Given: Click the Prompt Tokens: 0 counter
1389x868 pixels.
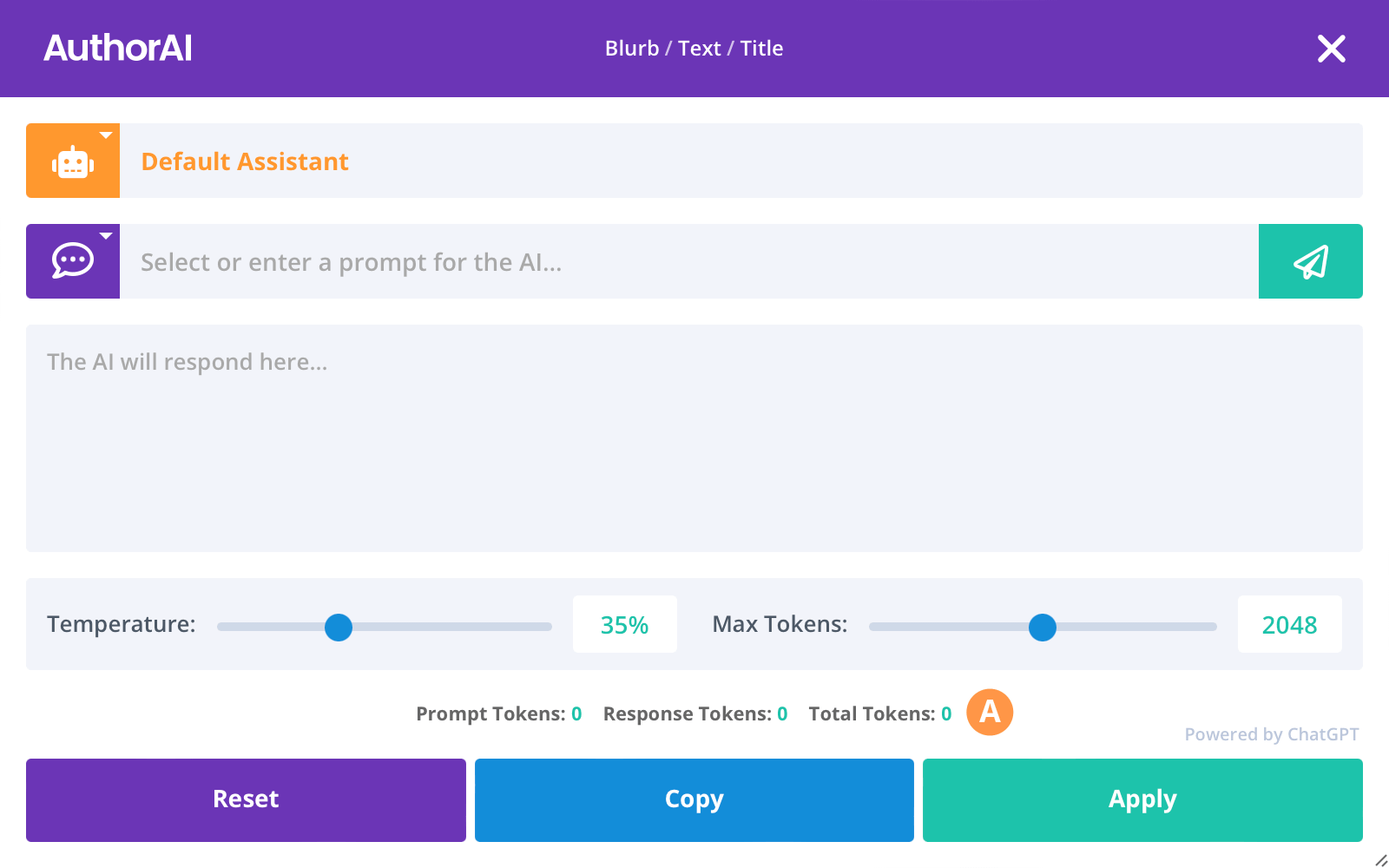Looking at the screenshot, I should (x=499, y=713).
